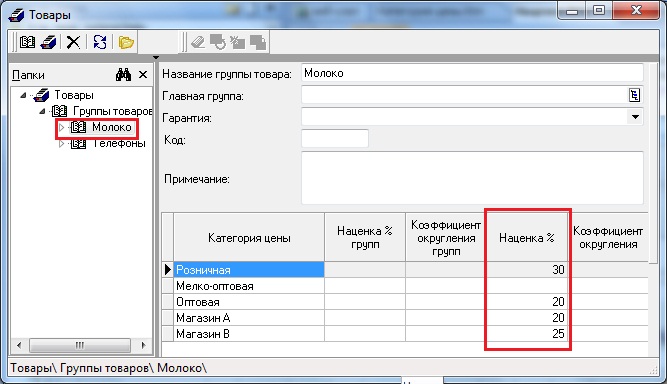Click the horizontal scrollbar thumb in Папки
Image resolution: width=667 pixels, height=384 pixels.
click(x=80, y=345)
